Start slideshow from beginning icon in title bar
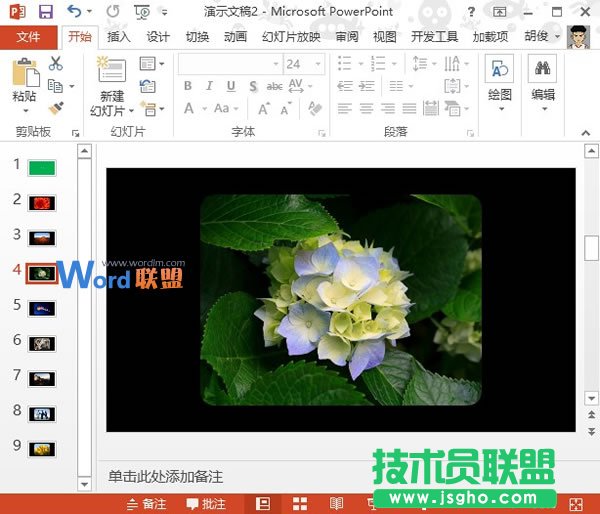Viewport: 600px width, 514px height. [x=142, y=12]
